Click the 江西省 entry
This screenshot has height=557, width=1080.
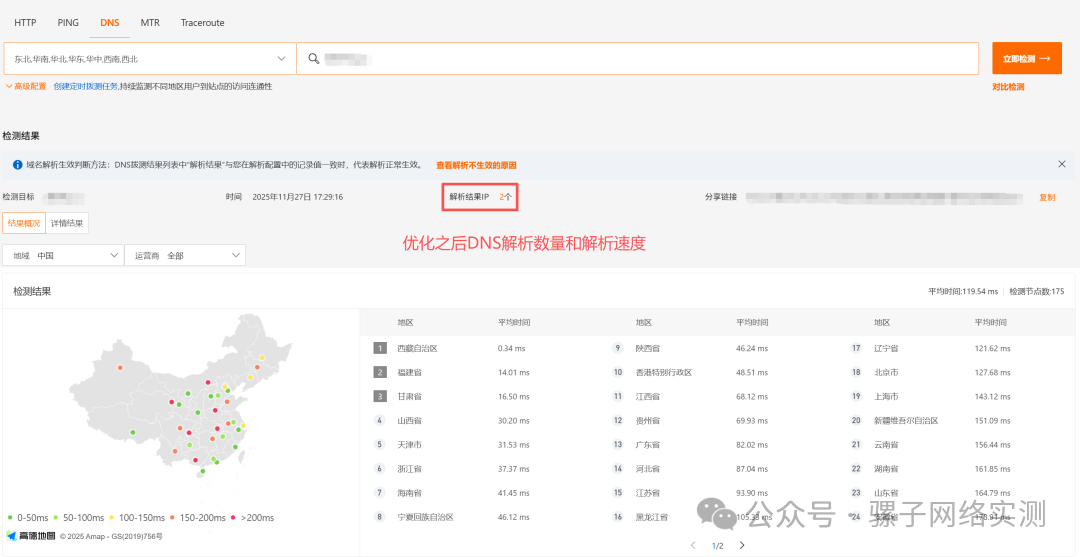[647, 397]
